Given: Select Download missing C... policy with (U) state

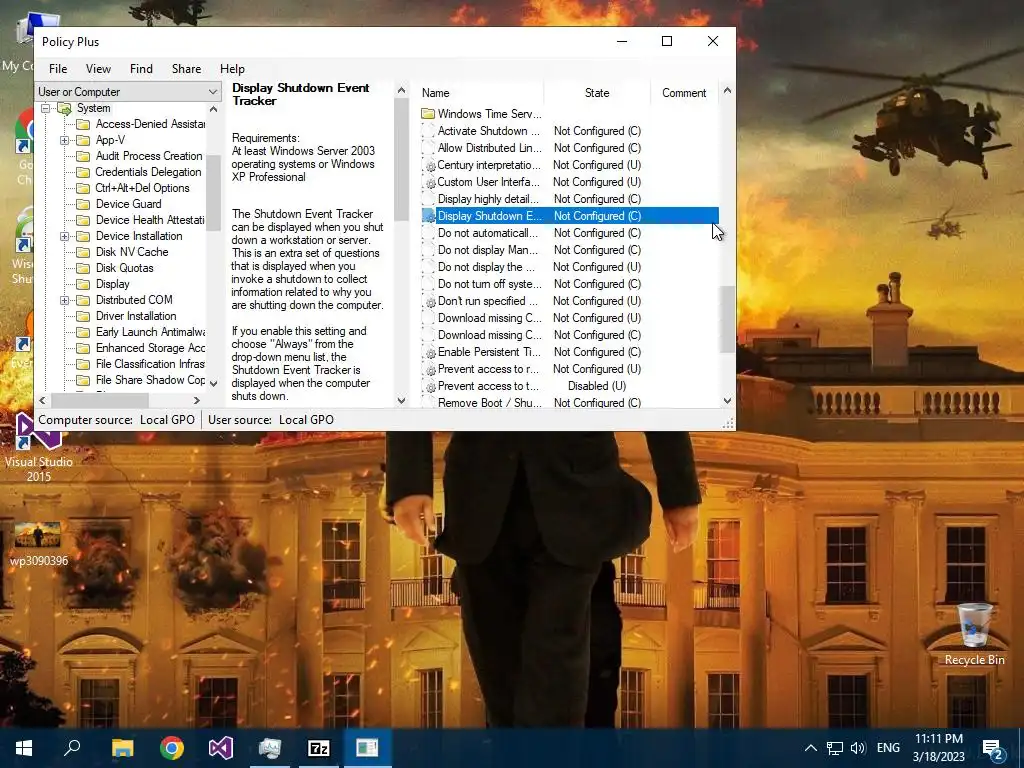Looking at the screenshot, I should pyautogui.click(x=569, y=317).
